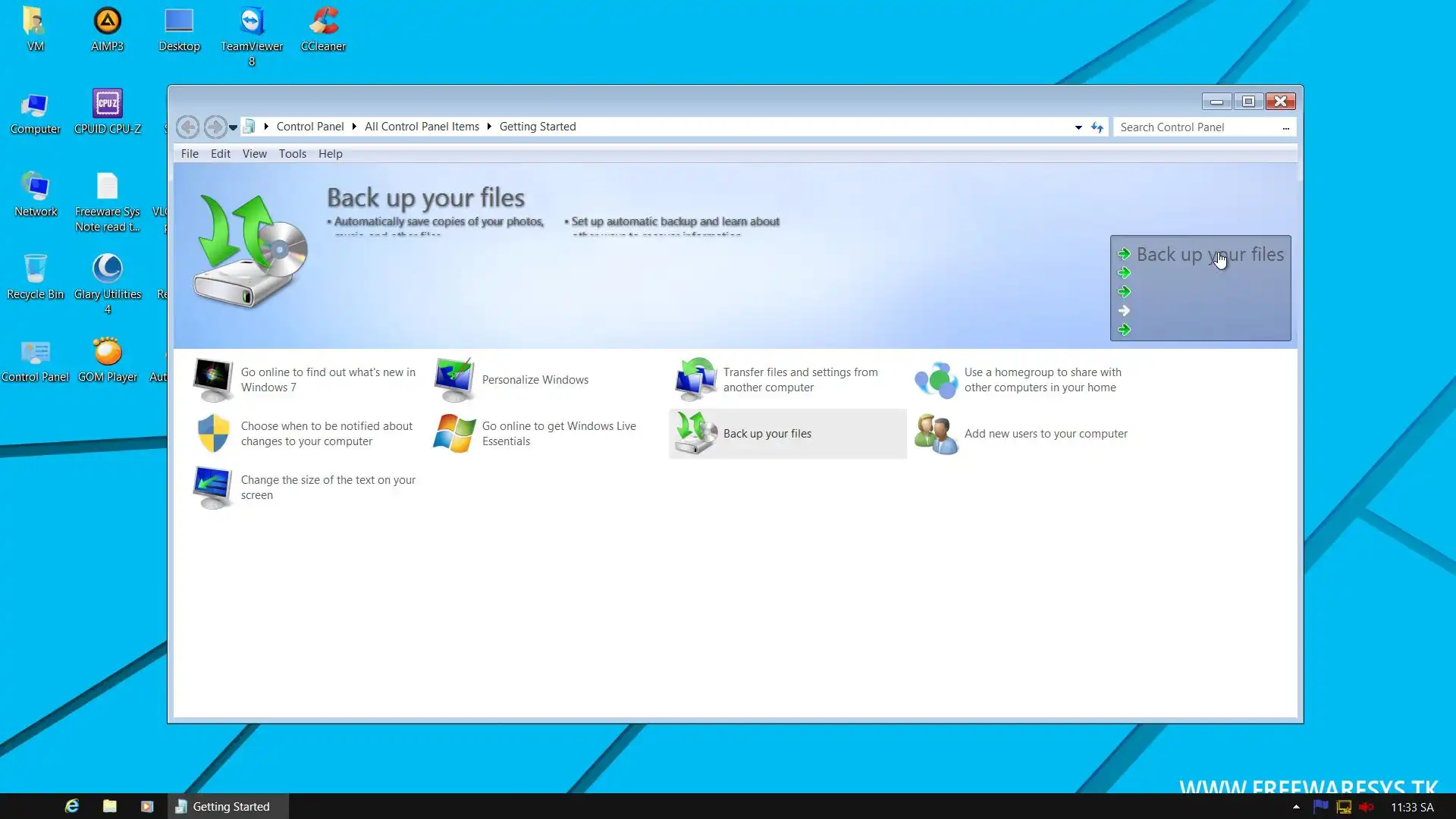Open the Tools menu
1456x819 pixels.
[292, 154]
